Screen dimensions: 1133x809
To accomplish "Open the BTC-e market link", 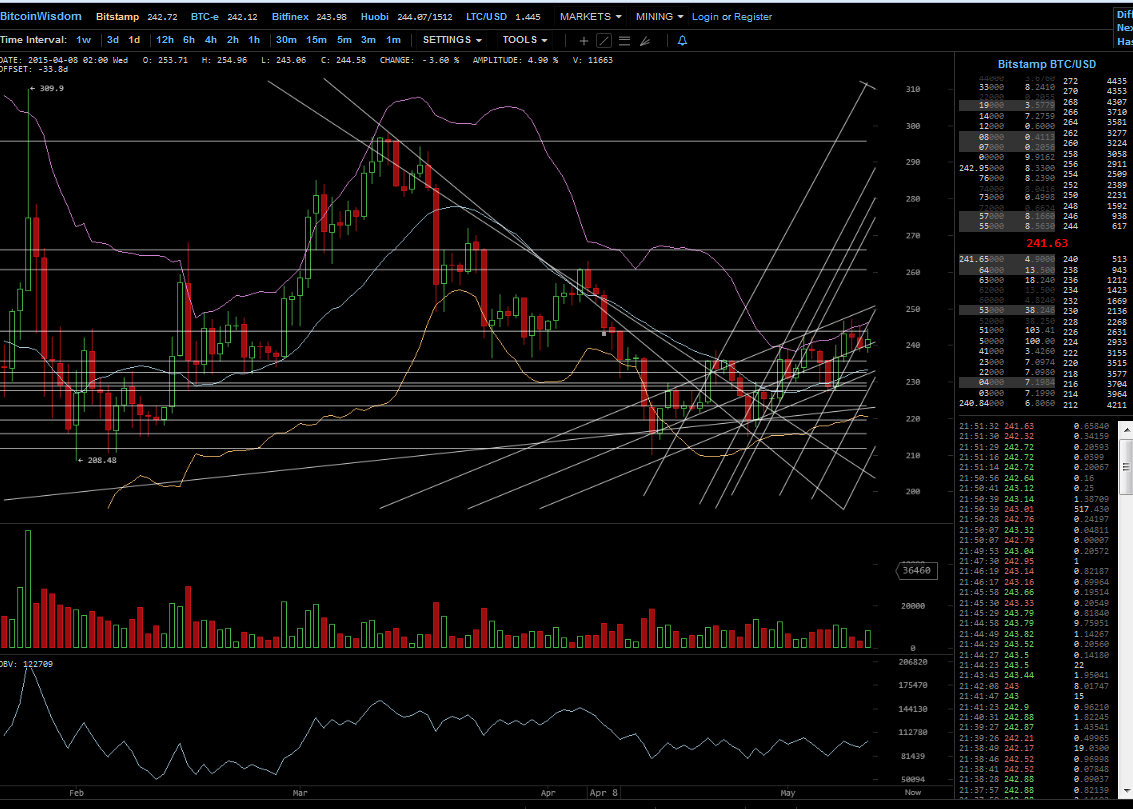I will (x=204, y=16).
